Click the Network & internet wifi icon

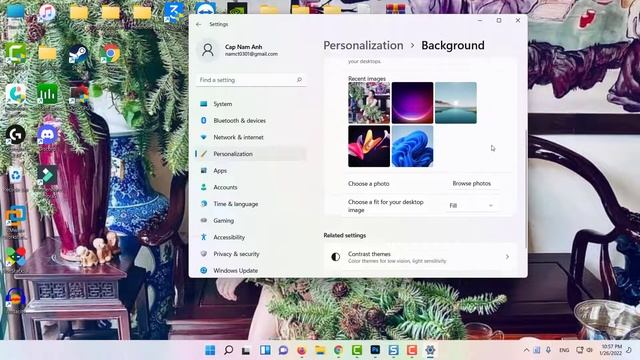click(204, 137)
